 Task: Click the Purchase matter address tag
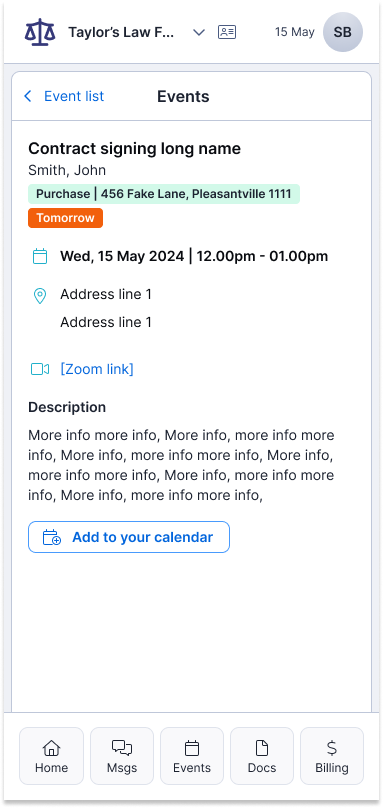tap(164, 194)
